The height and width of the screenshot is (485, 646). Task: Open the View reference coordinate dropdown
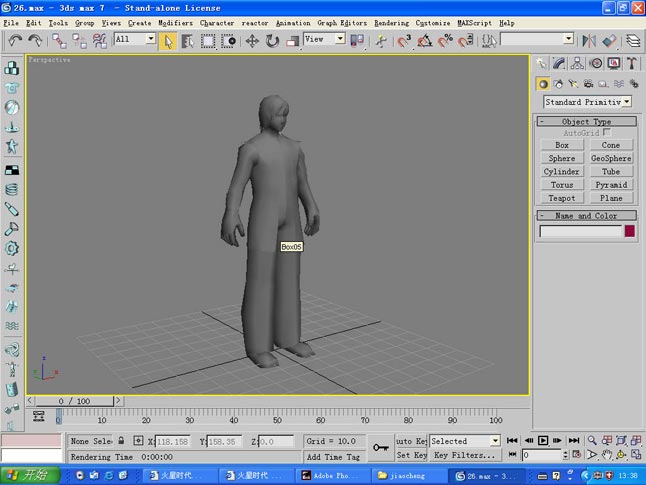(340, 39)
